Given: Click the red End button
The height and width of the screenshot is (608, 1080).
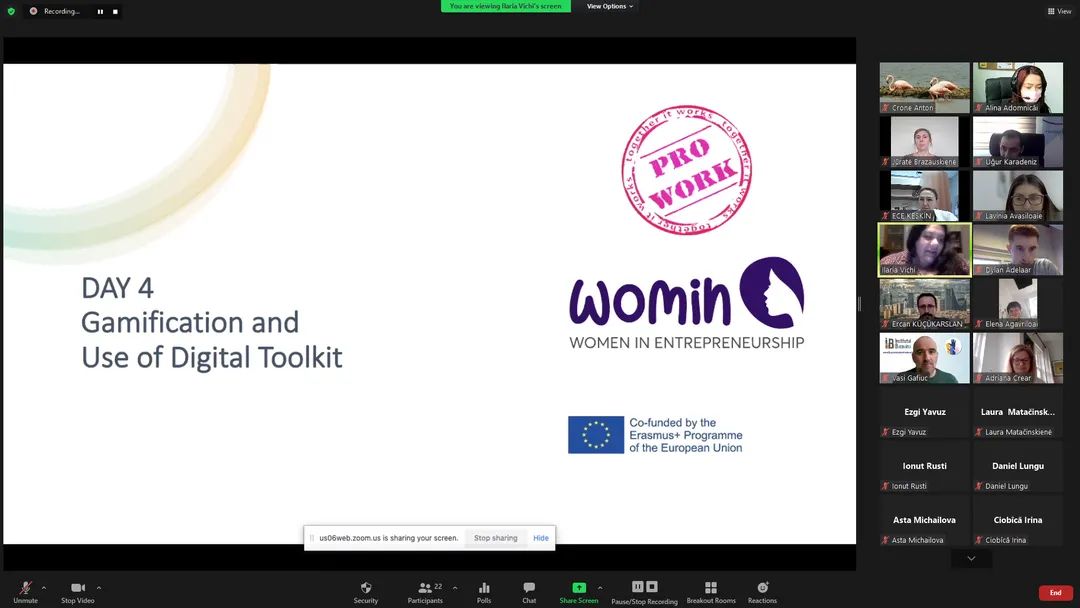Looking at the screenshot, I should 1055,593.
